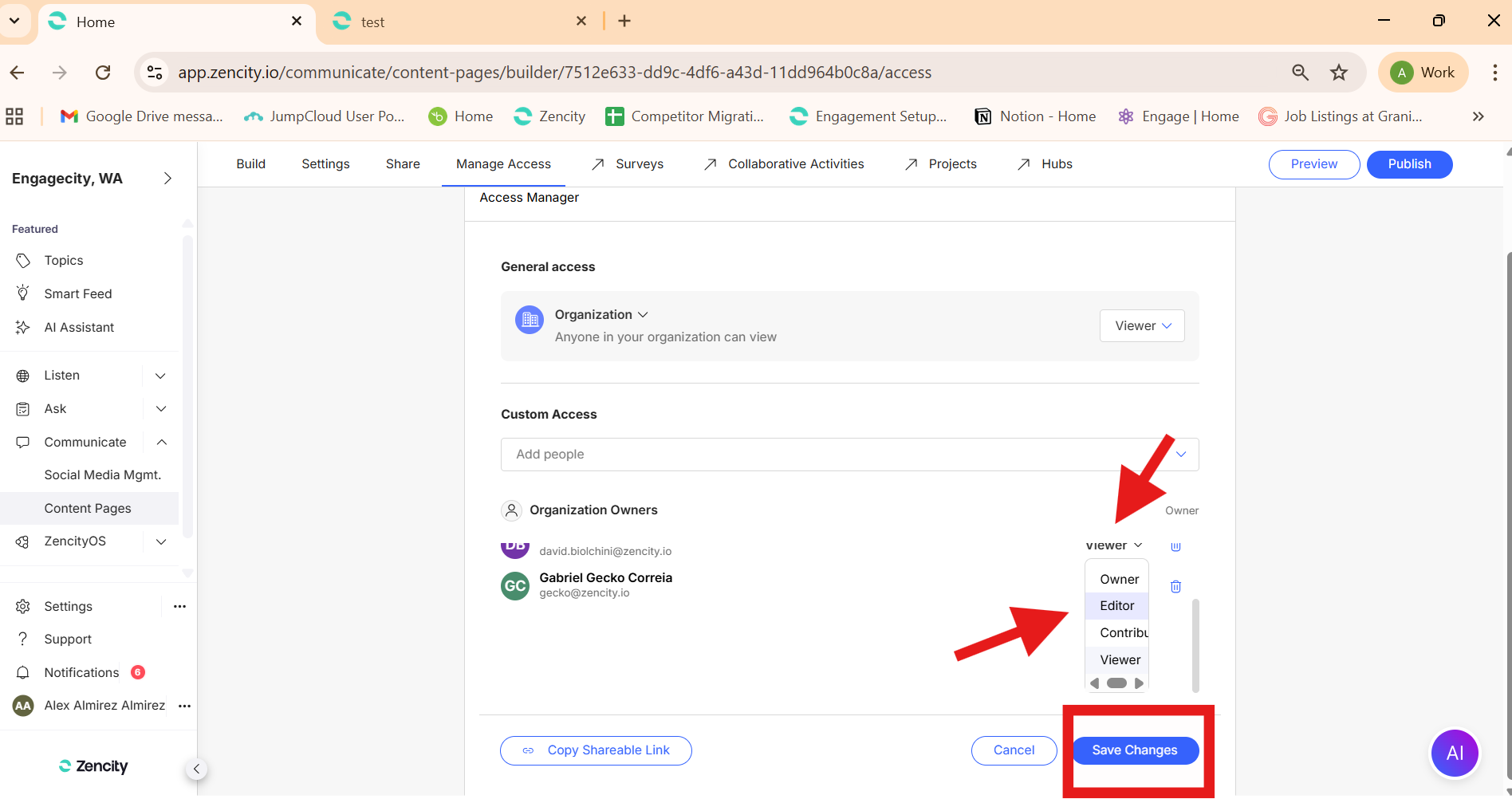Image resolution: width=1512 pixels, height=799 pixels.
Task: Click the Save Changes button
Action: tap(1134, 750)
